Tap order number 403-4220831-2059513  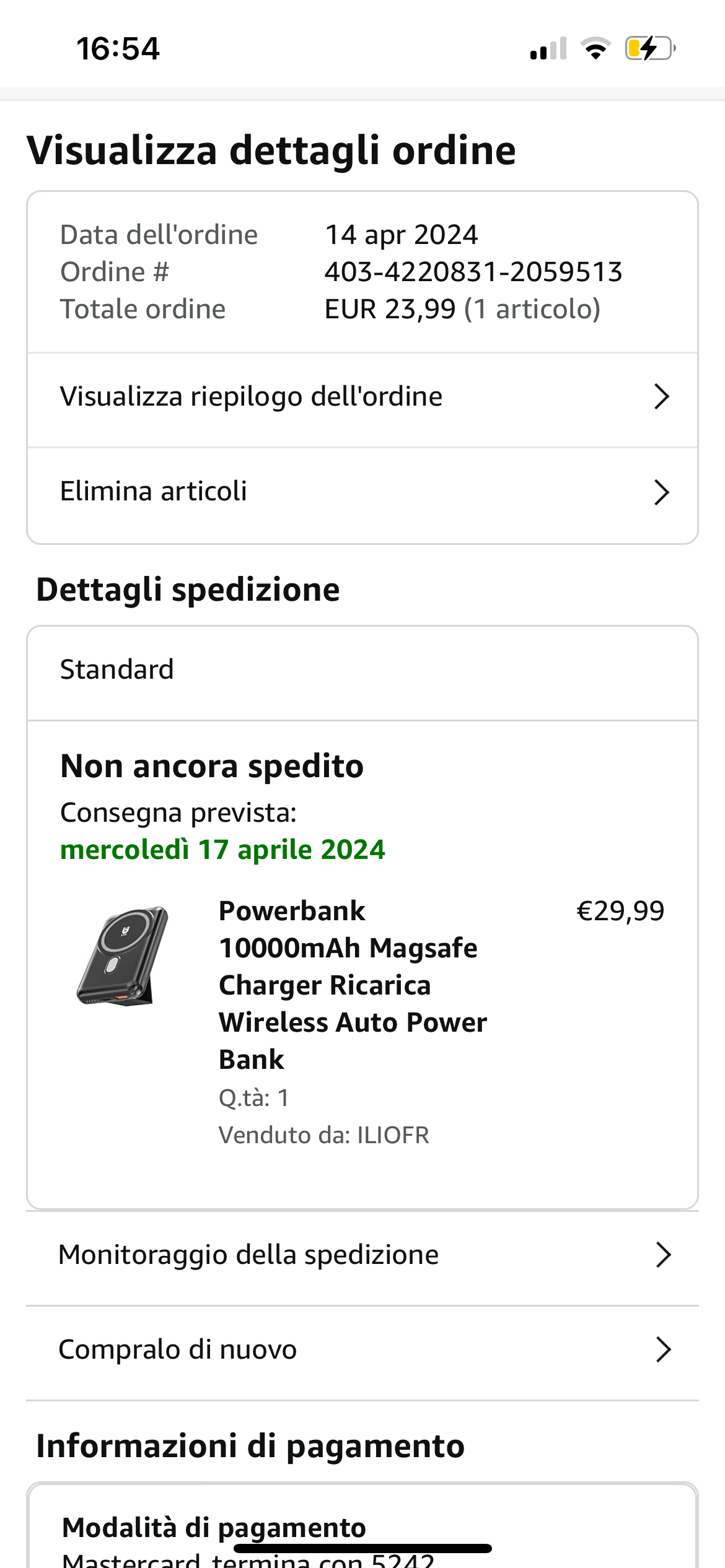click(x=473, y=272)
